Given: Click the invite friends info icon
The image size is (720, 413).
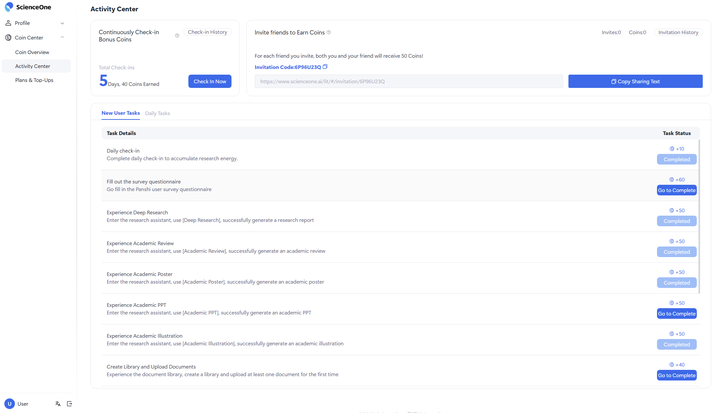Looking at the screenshot, I should 329,32.
